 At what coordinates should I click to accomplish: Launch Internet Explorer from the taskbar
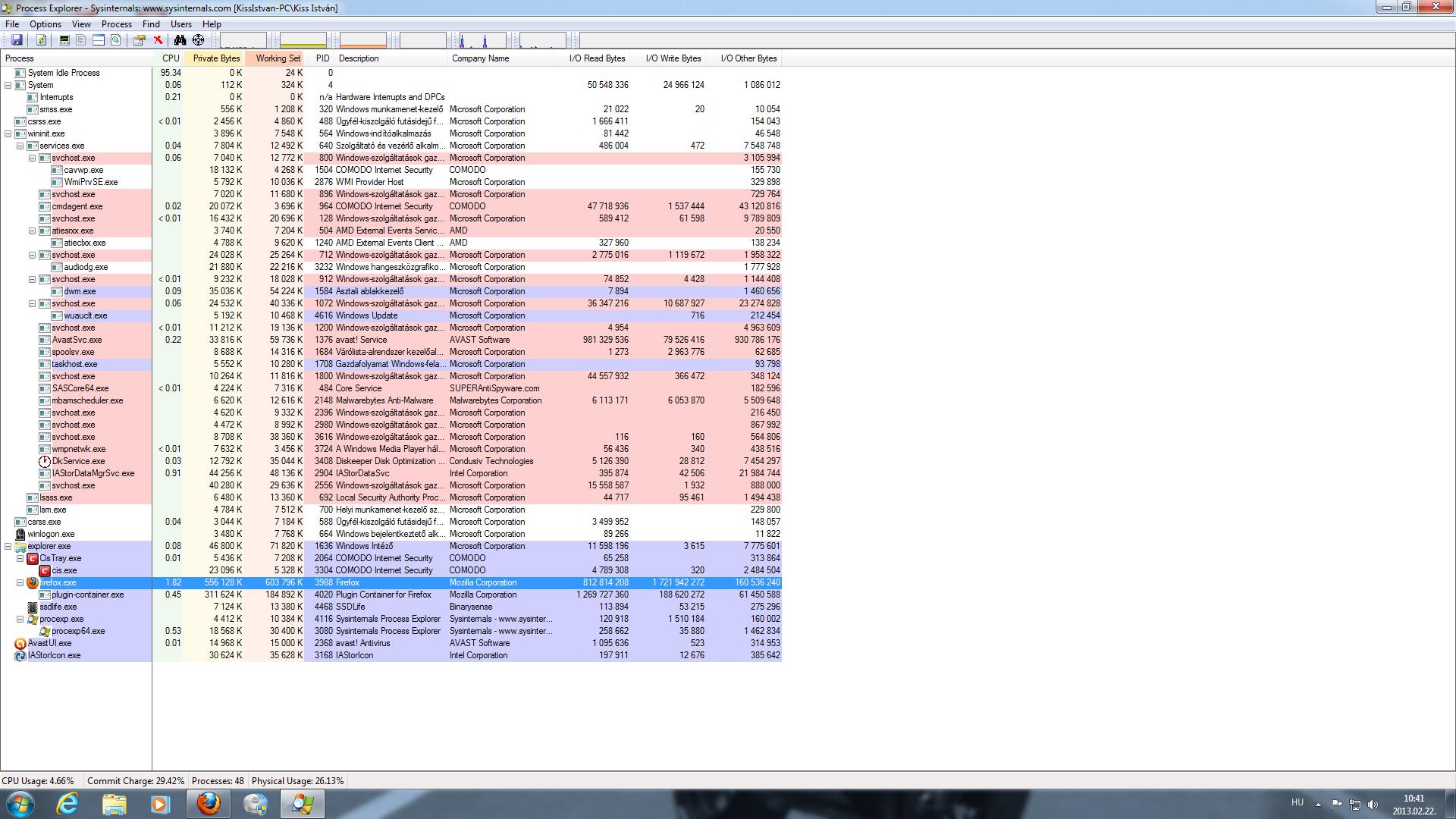67,804
